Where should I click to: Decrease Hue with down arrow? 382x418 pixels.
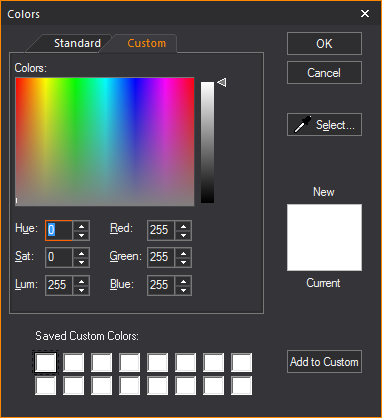click(x=81, y=235)
